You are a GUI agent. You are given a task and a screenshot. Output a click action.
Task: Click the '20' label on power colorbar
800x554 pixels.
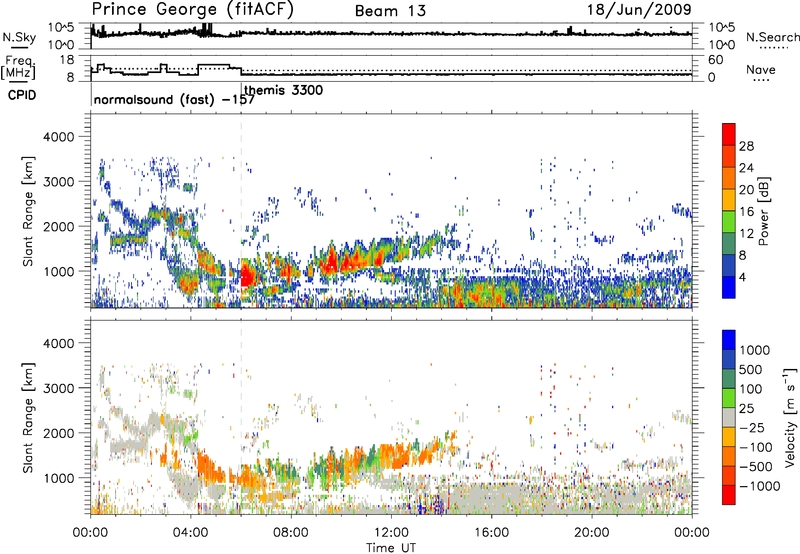coord(746,190)
